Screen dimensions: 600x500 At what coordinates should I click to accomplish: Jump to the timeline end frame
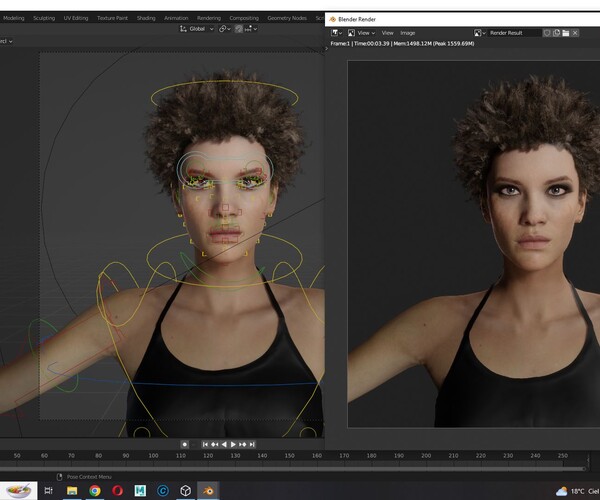pos(252,444)
